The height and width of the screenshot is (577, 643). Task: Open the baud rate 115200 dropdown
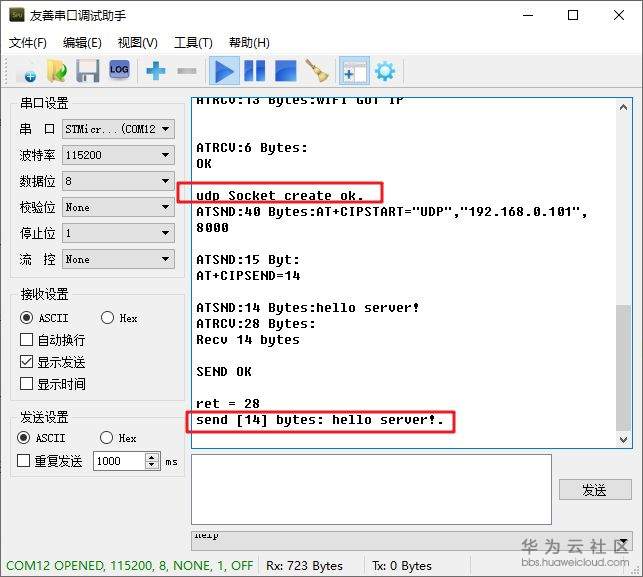118,155
